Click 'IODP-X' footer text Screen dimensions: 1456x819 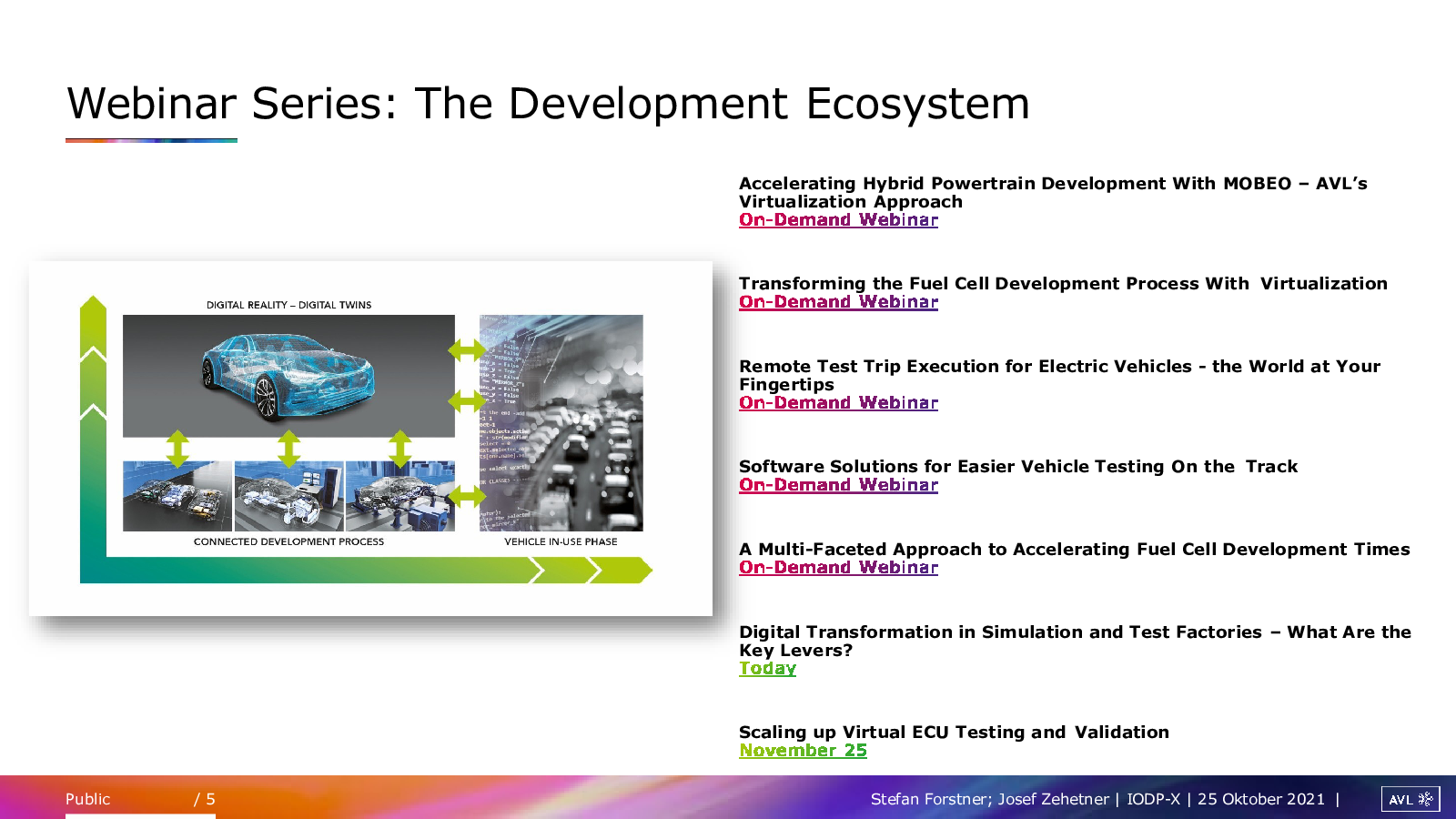pyautogui.click(x=1153, y=799)
